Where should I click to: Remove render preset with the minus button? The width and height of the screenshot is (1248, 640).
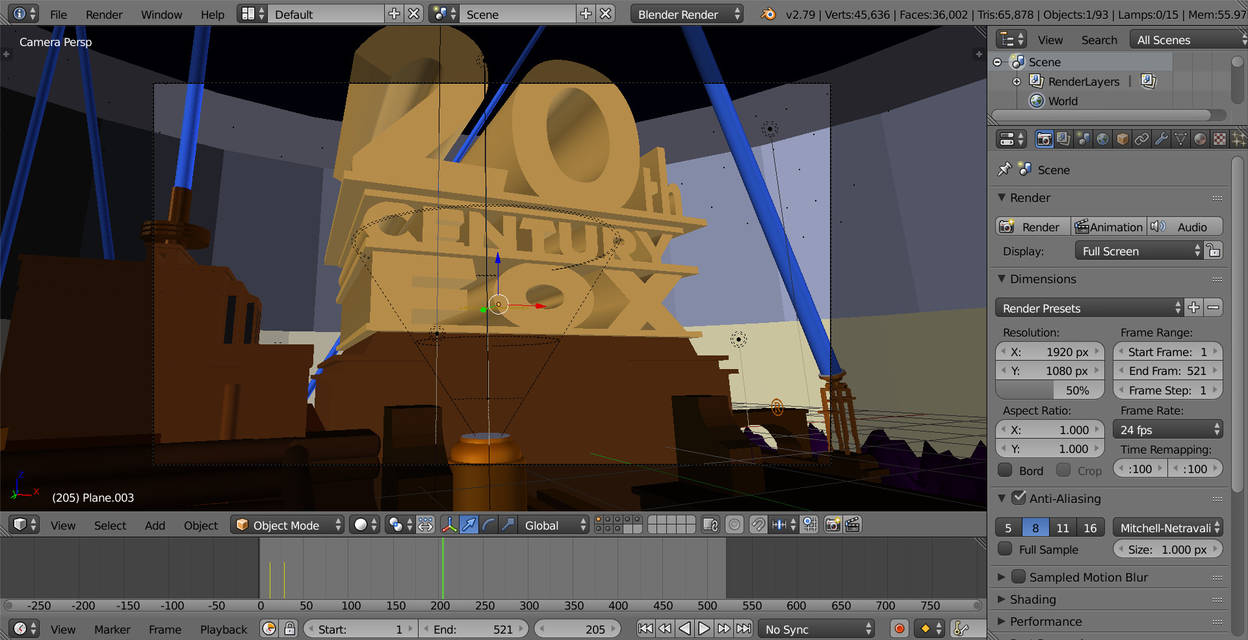1213,308
